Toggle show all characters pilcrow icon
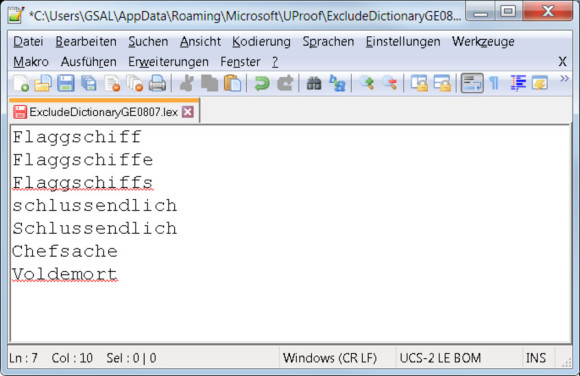This screenshot has height=376, width=580. pyautogui.click(x=494, y=83)
